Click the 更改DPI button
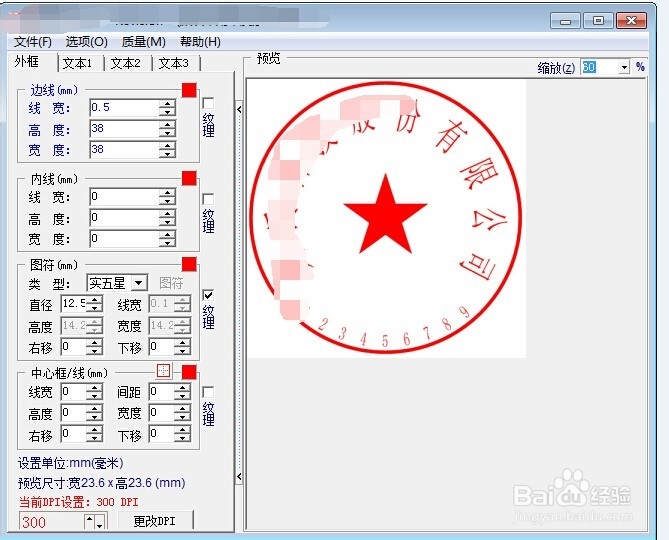 point(154,521)
